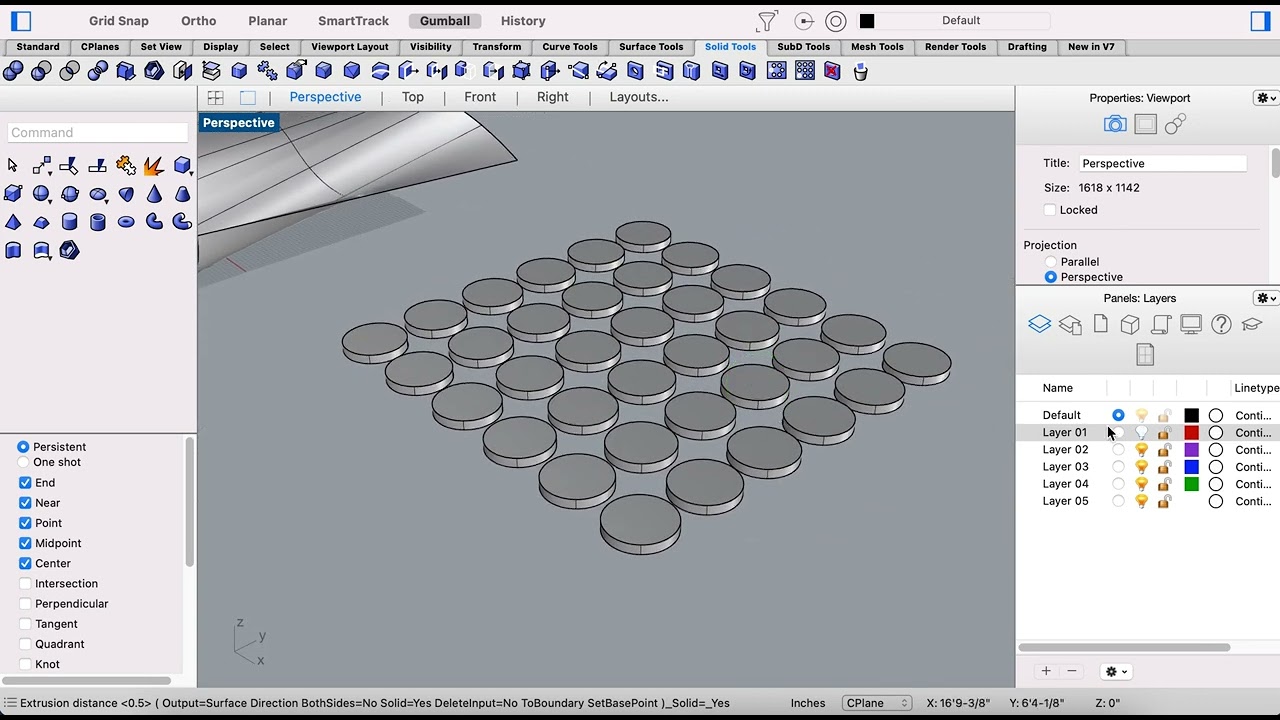The image size is (1280, 720).
Task: Select the Paraboloid solid tool
Action: click(x=126, y=194)
